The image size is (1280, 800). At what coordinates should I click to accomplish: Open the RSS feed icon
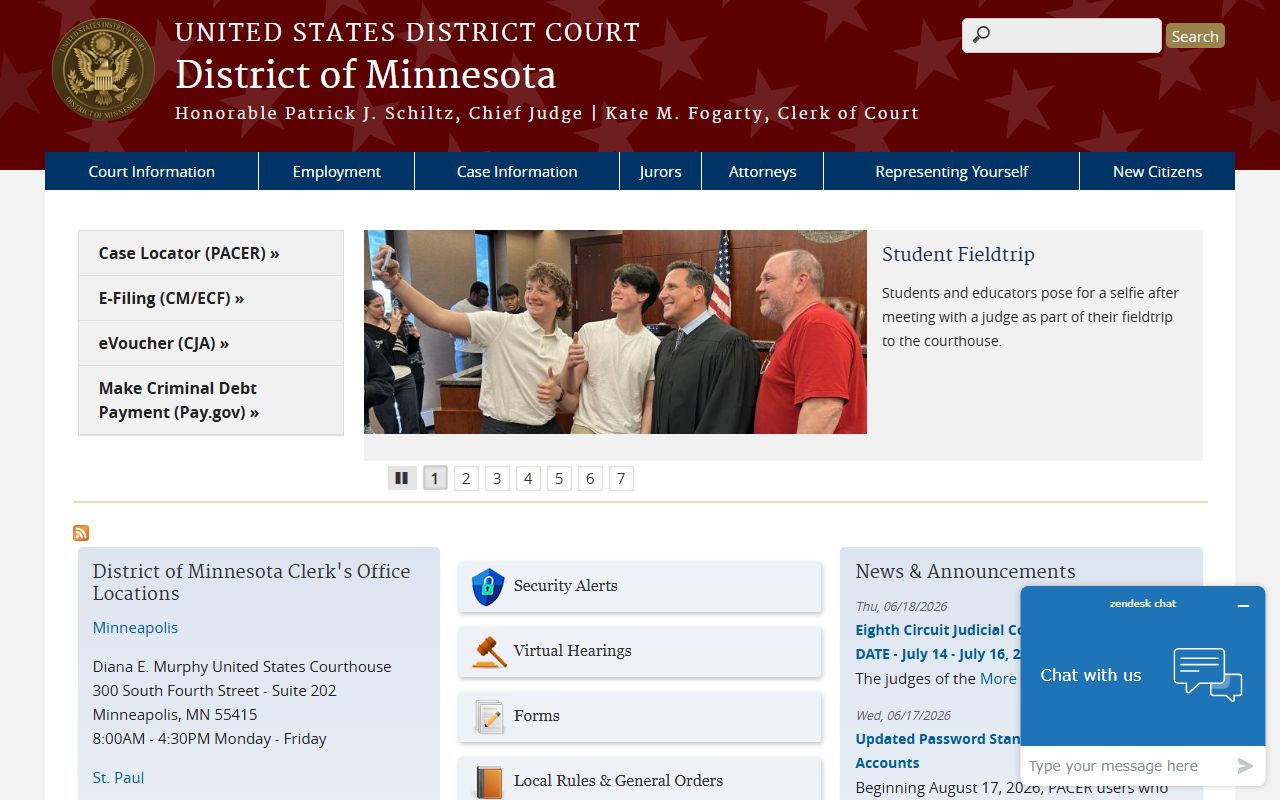pyautogui.click(x=81, y=533)
